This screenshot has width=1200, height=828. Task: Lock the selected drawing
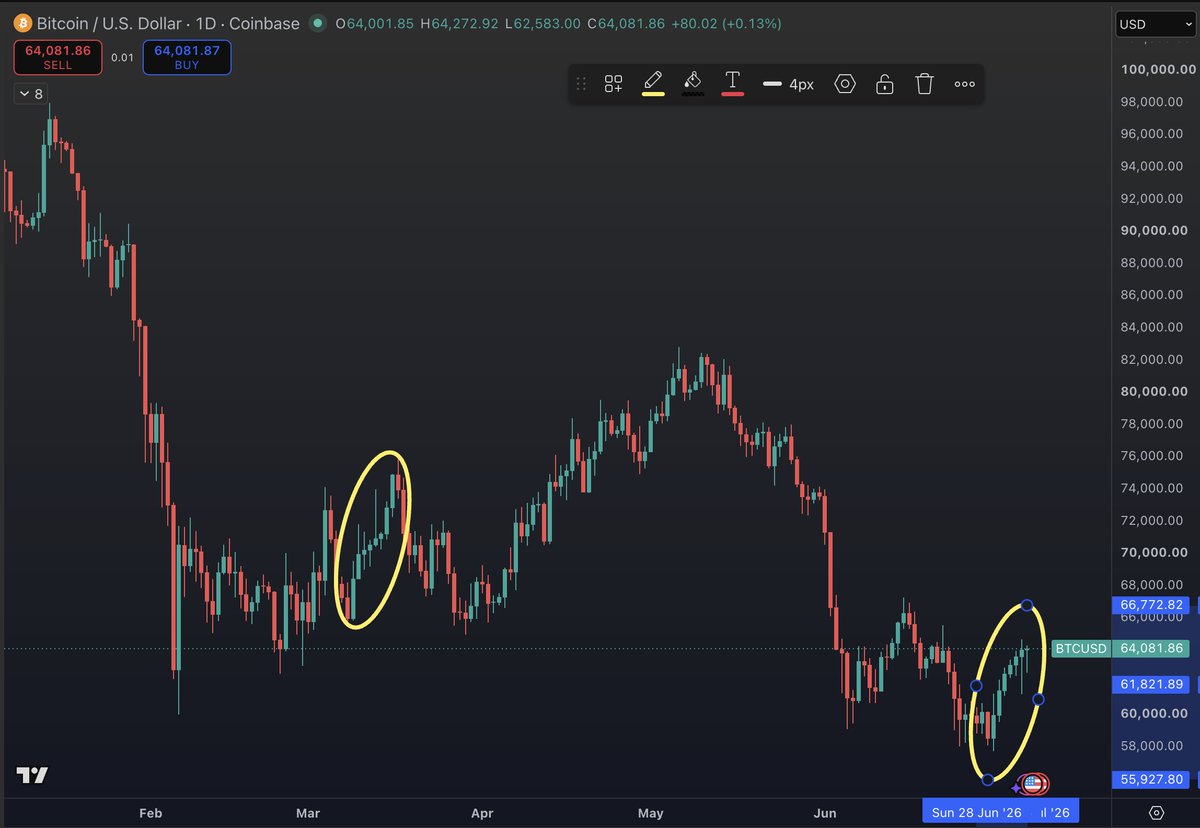point(884,84)
